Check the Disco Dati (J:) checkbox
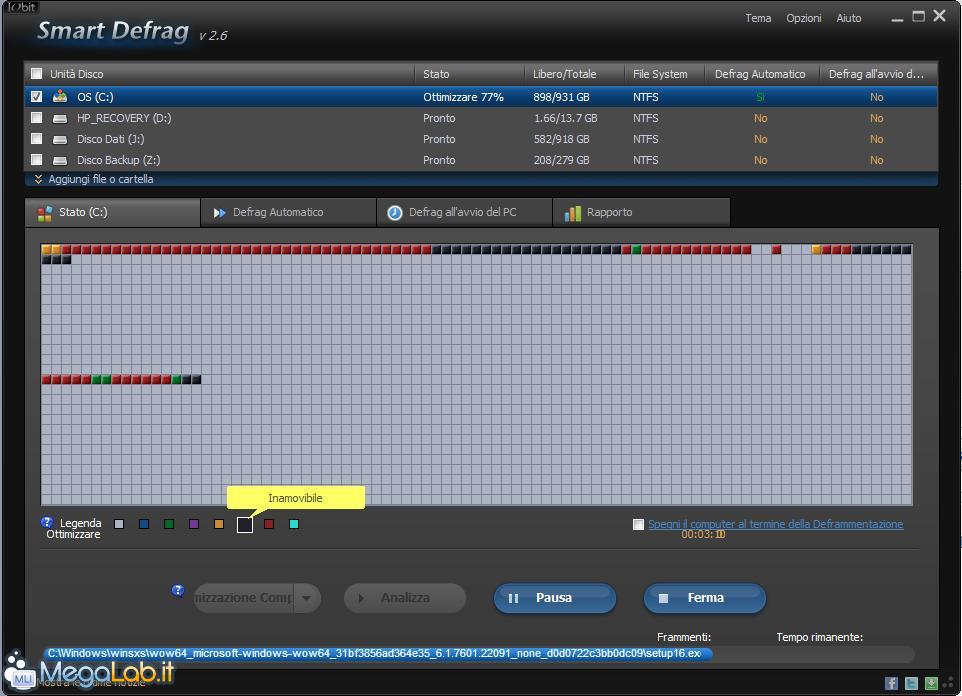 click(37, 139)
